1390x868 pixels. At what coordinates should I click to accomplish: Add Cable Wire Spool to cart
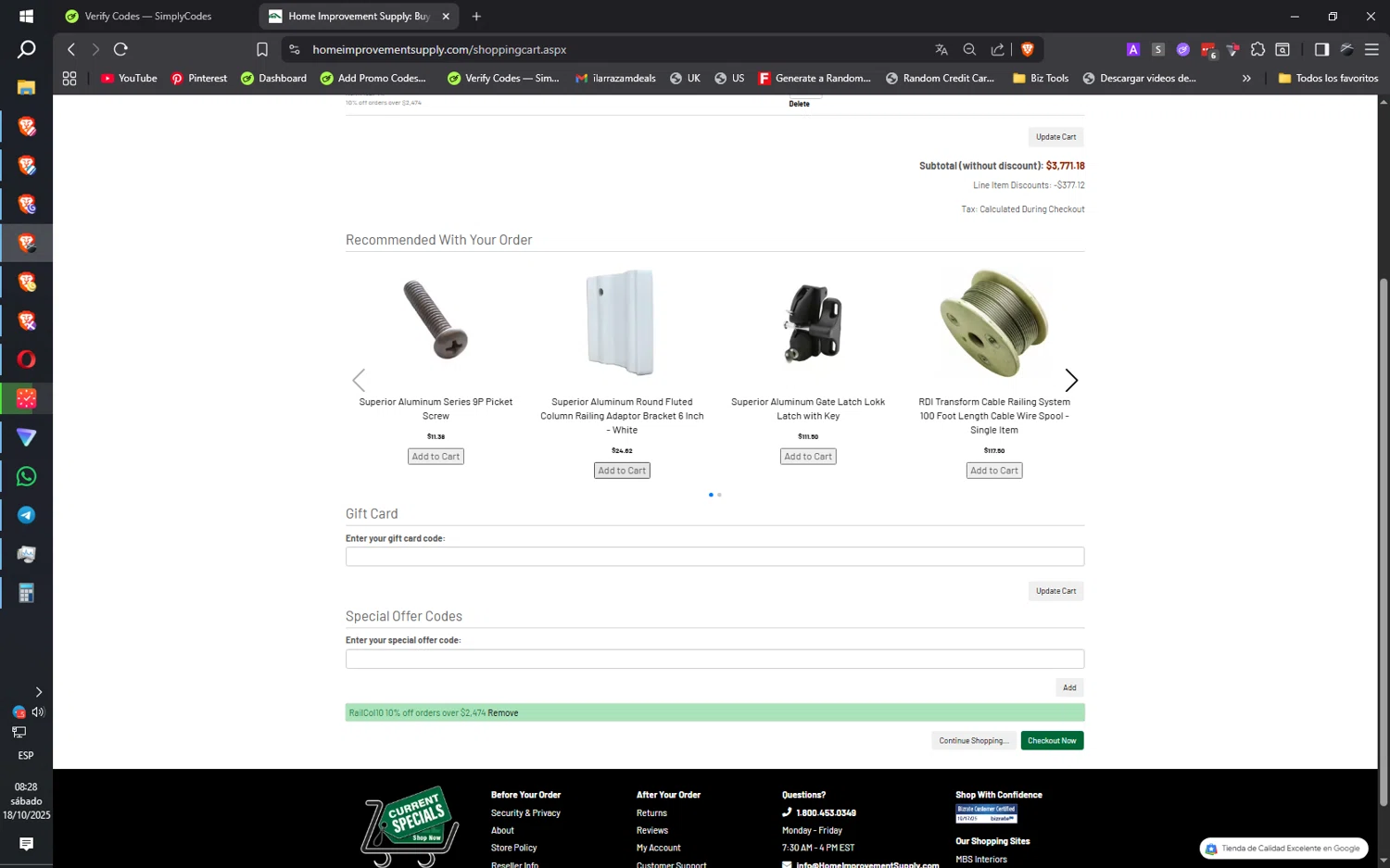tap(994, 471)
